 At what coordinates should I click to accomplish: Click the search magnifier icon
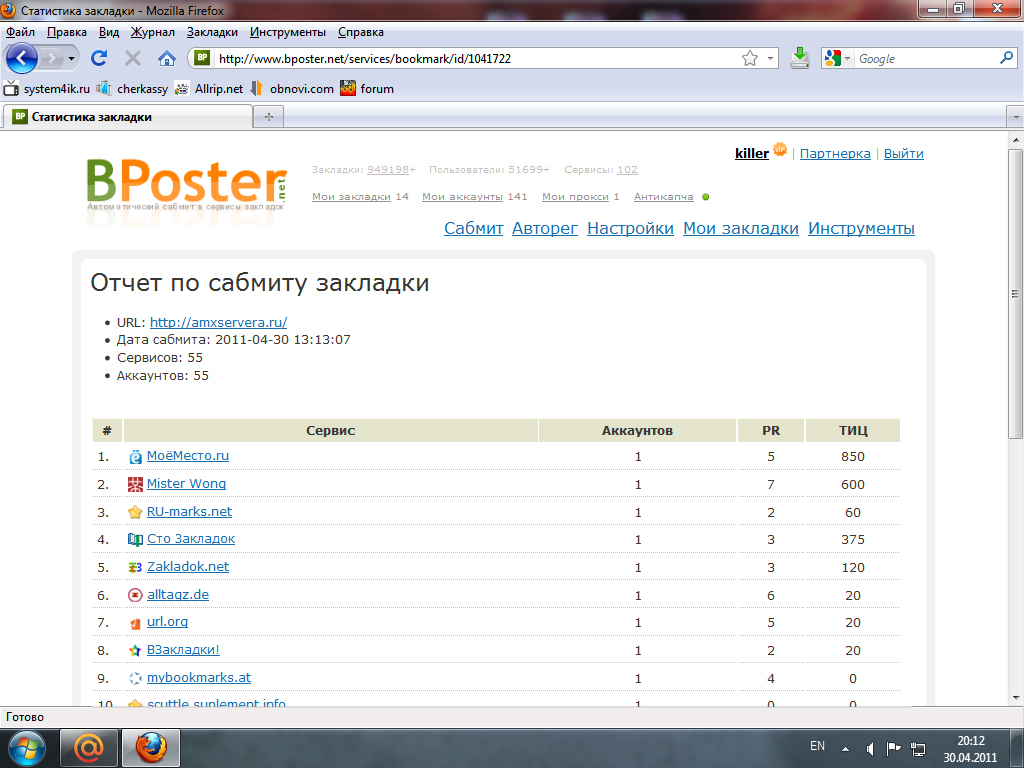click(x=1006, y=58)
